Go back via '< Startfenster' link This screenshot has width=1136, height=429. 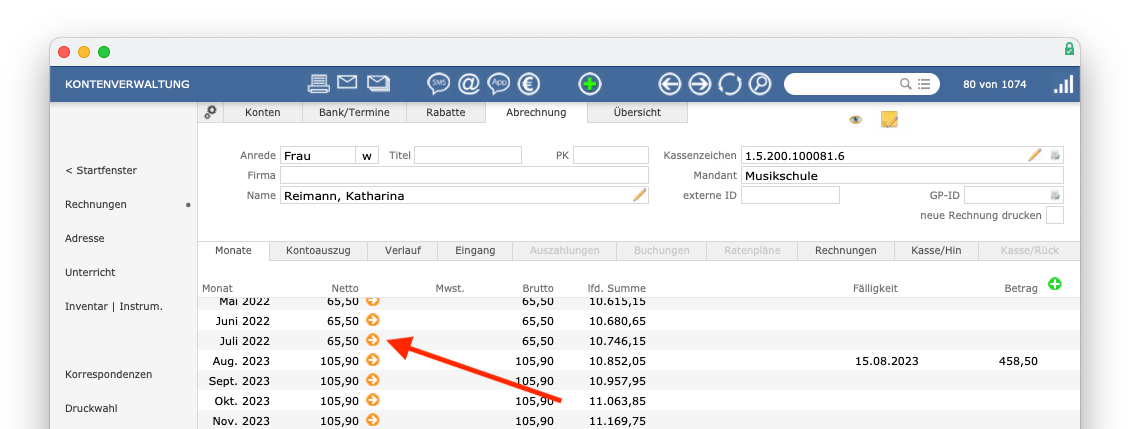tap(101, 170)
